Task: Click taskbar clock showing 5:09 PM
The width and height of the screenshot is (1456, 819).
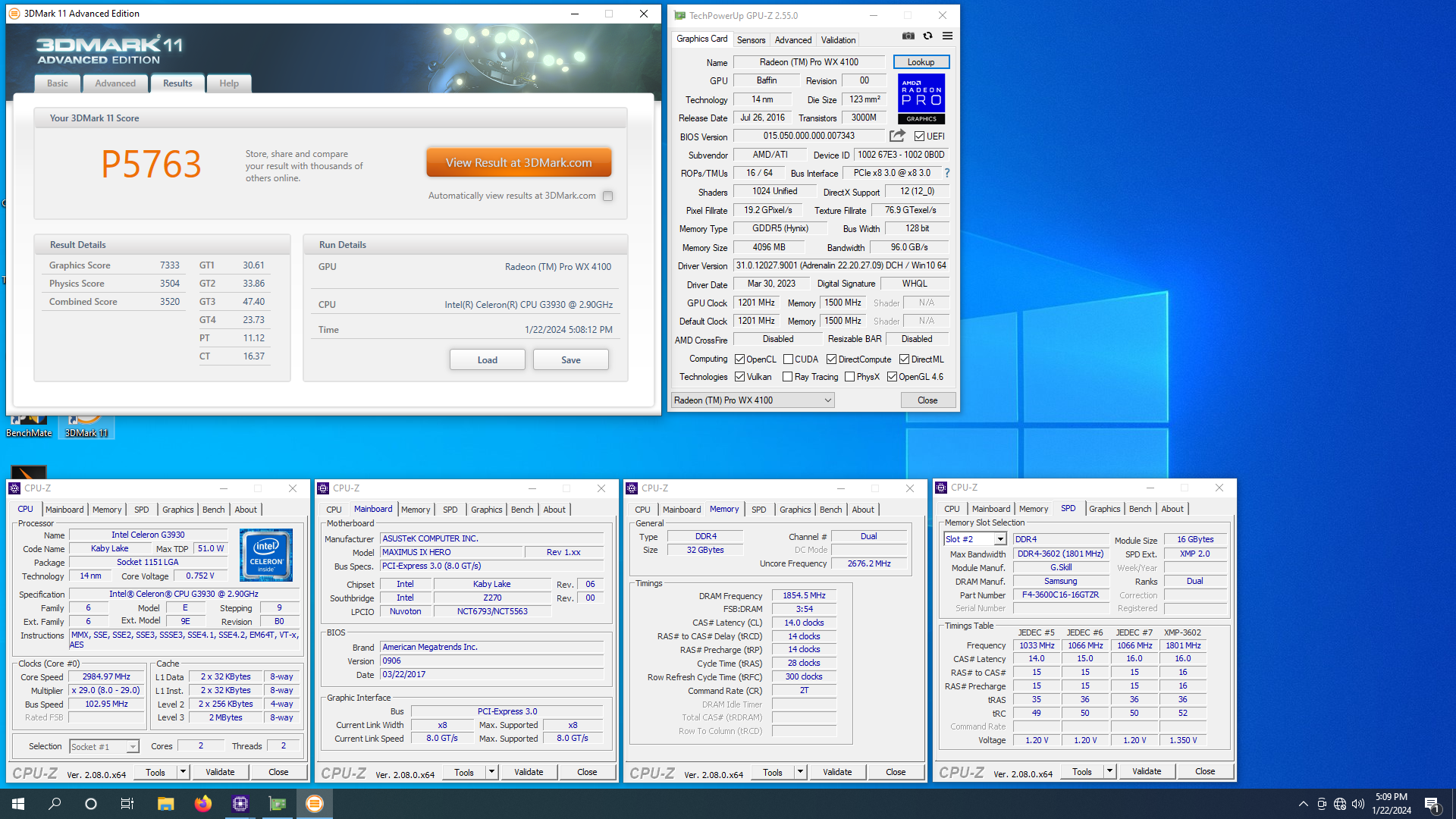Action: [x=1392, y=804]
